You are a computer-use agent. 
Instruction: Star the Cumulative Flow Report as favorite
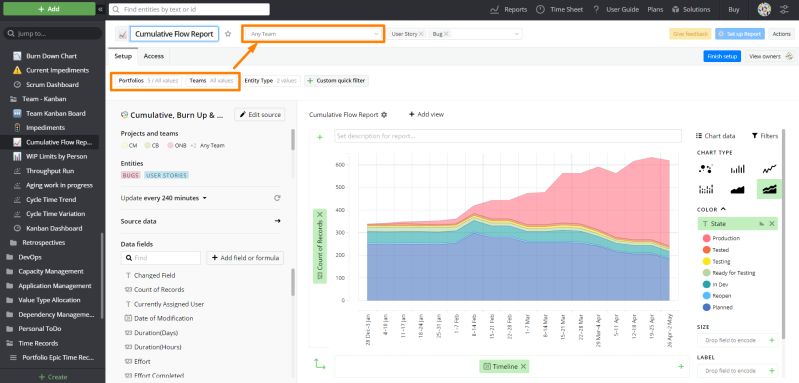[x=228, y=34]
